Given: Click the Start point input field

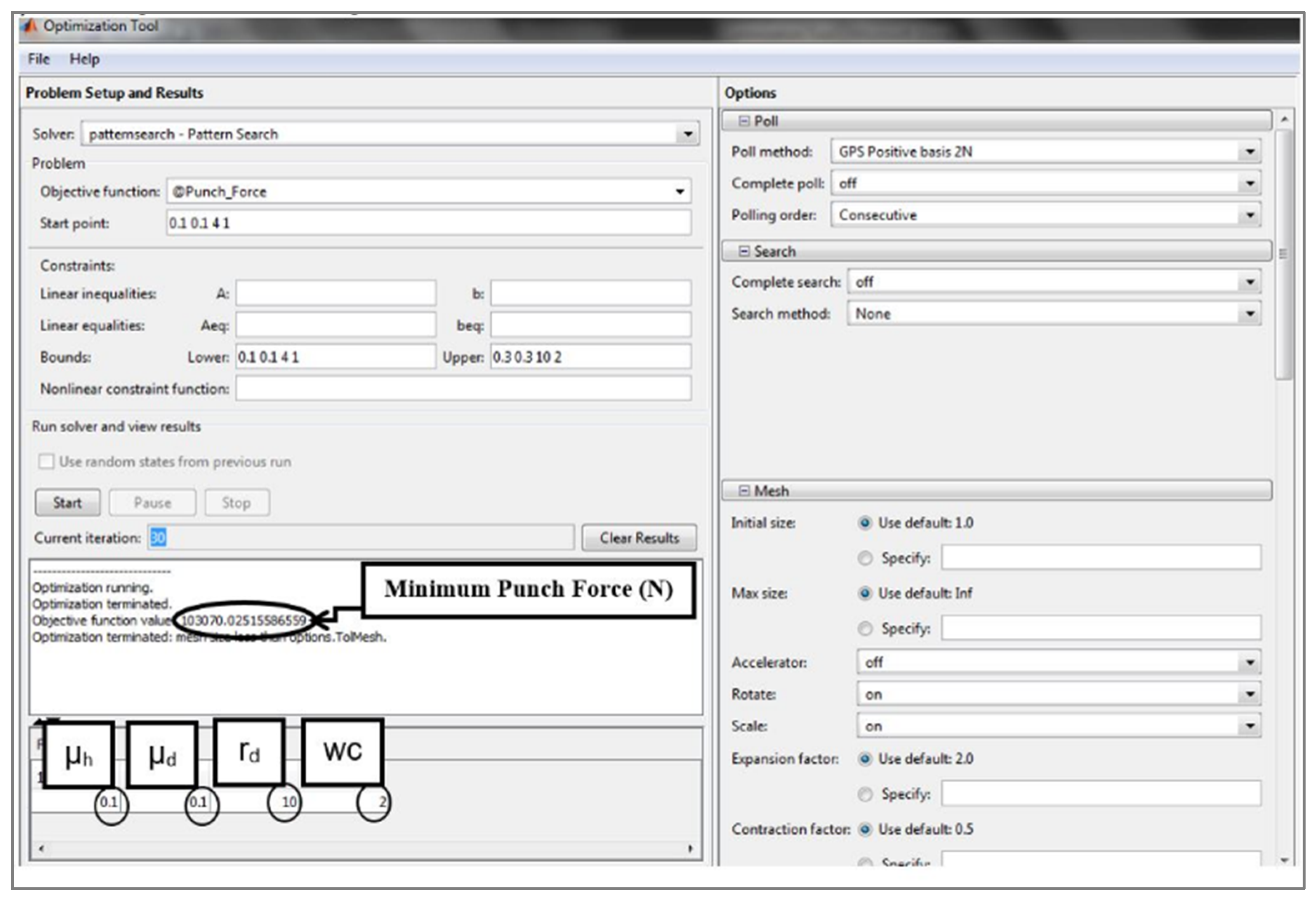Looking at the screenshot, I should point(428,223).
